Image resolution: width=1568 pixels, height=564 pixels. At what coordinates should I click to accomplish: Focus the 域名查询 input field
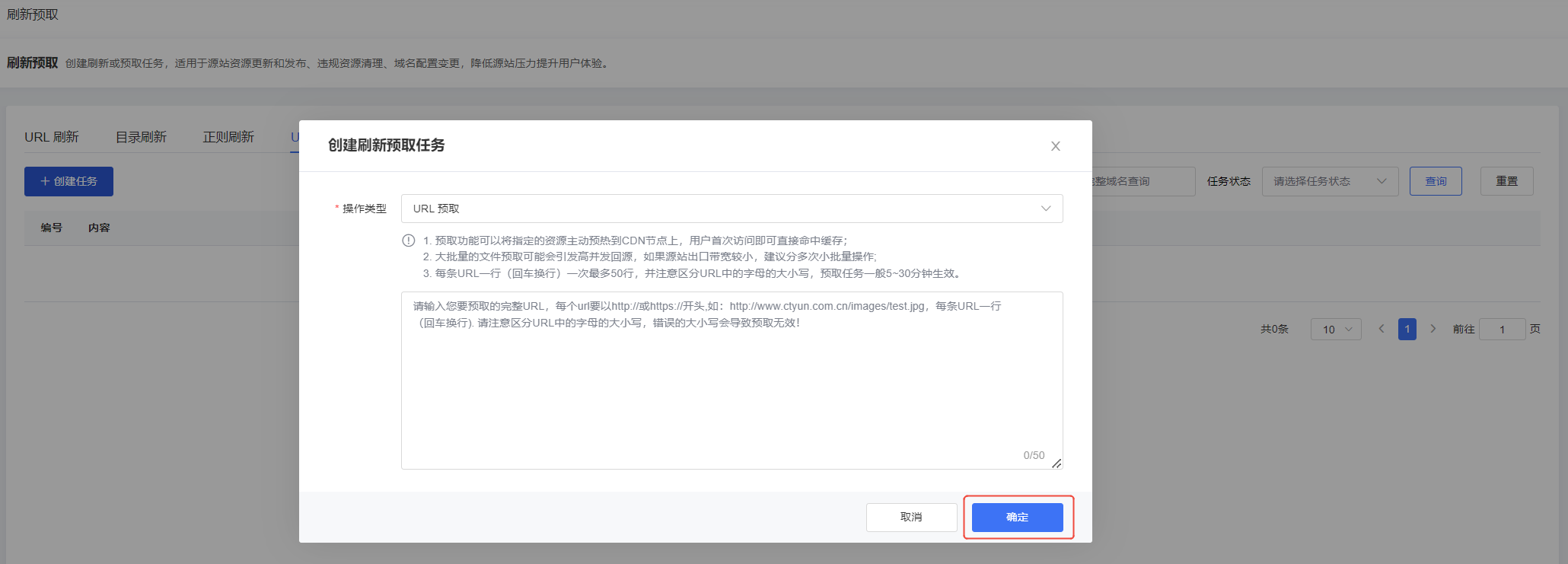coord(1143,181)
